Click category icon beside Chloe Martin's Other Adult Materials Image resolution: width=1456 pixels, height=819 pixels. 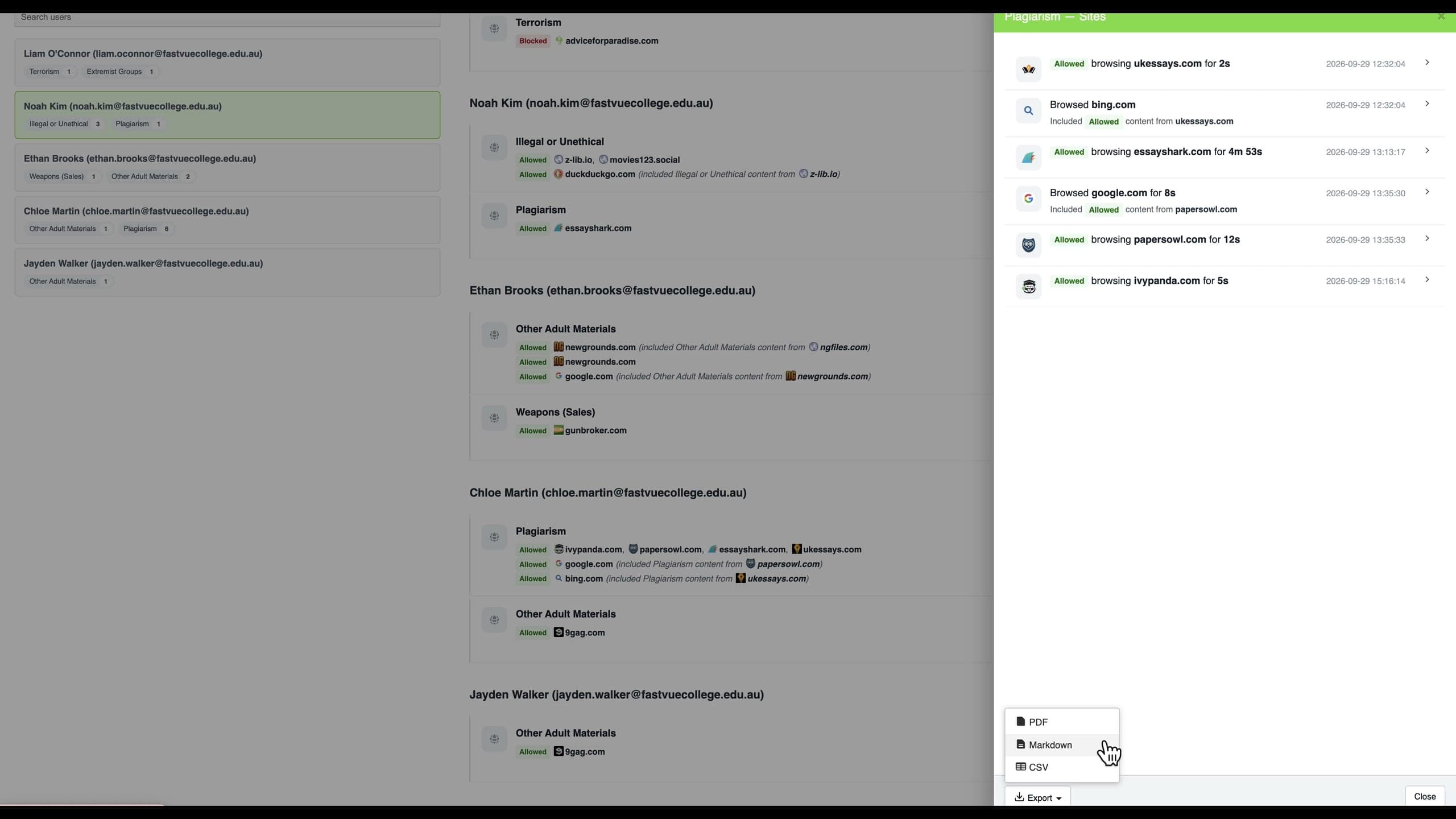click(494, 620)
